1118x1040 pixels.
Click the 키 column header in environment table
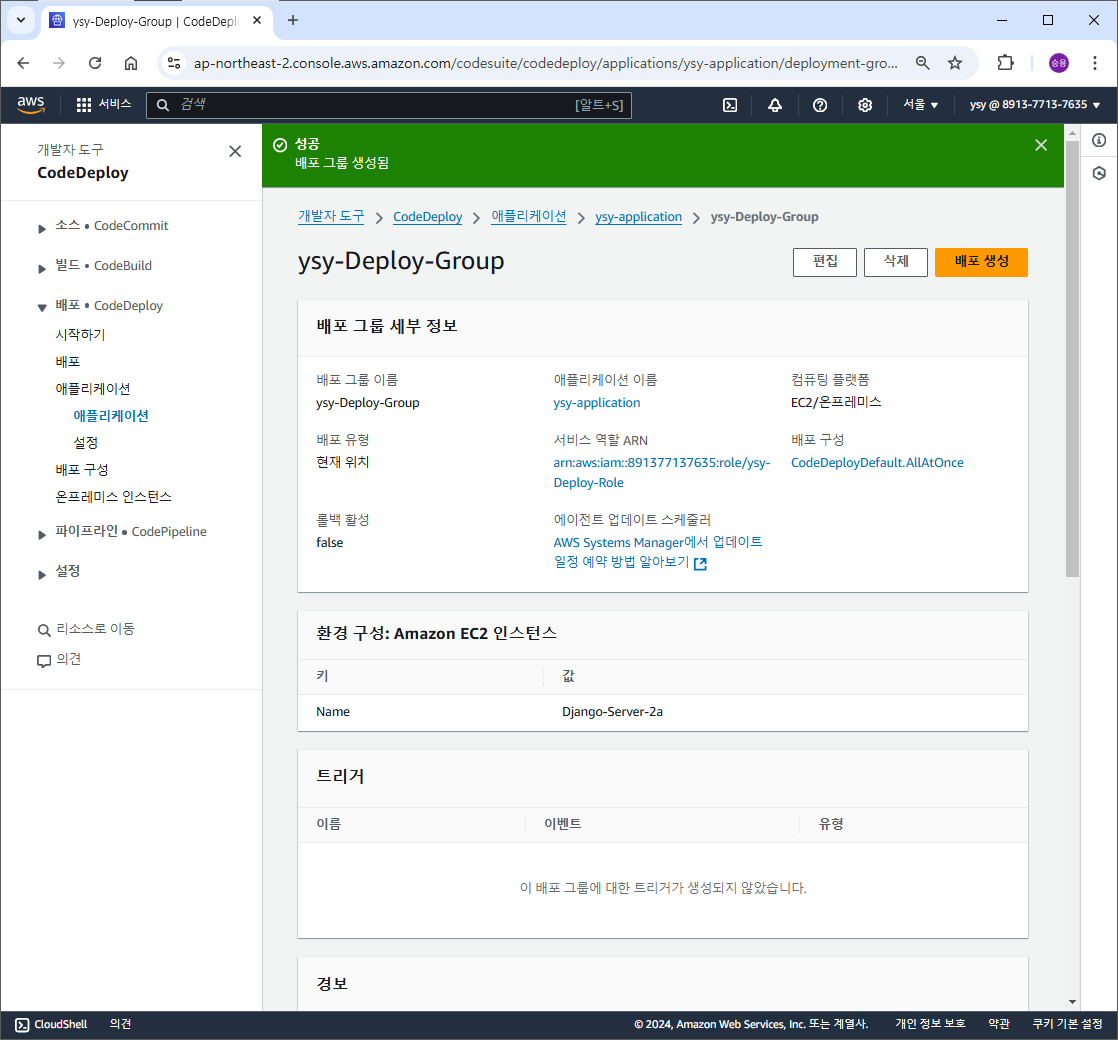322,676
